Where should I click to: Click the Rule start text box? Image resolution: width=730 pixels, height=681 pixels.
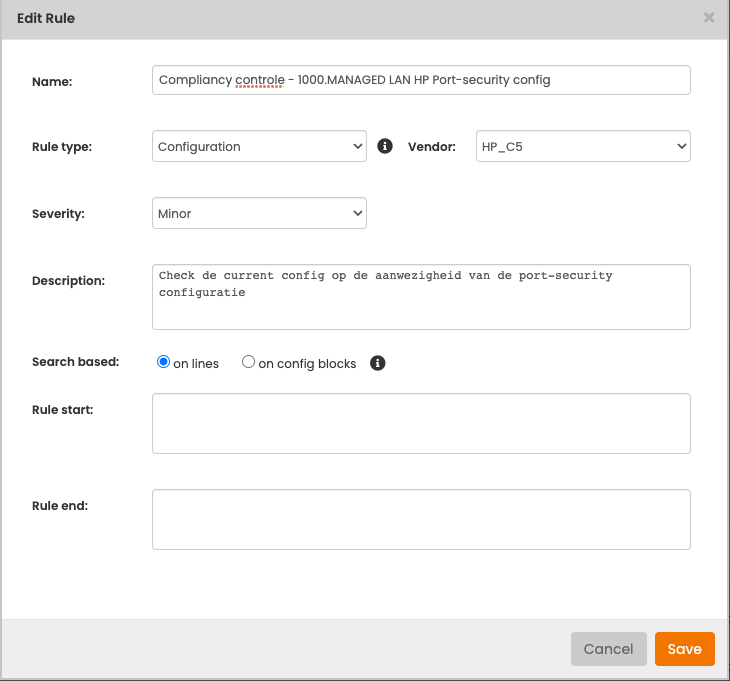point(420,423)
